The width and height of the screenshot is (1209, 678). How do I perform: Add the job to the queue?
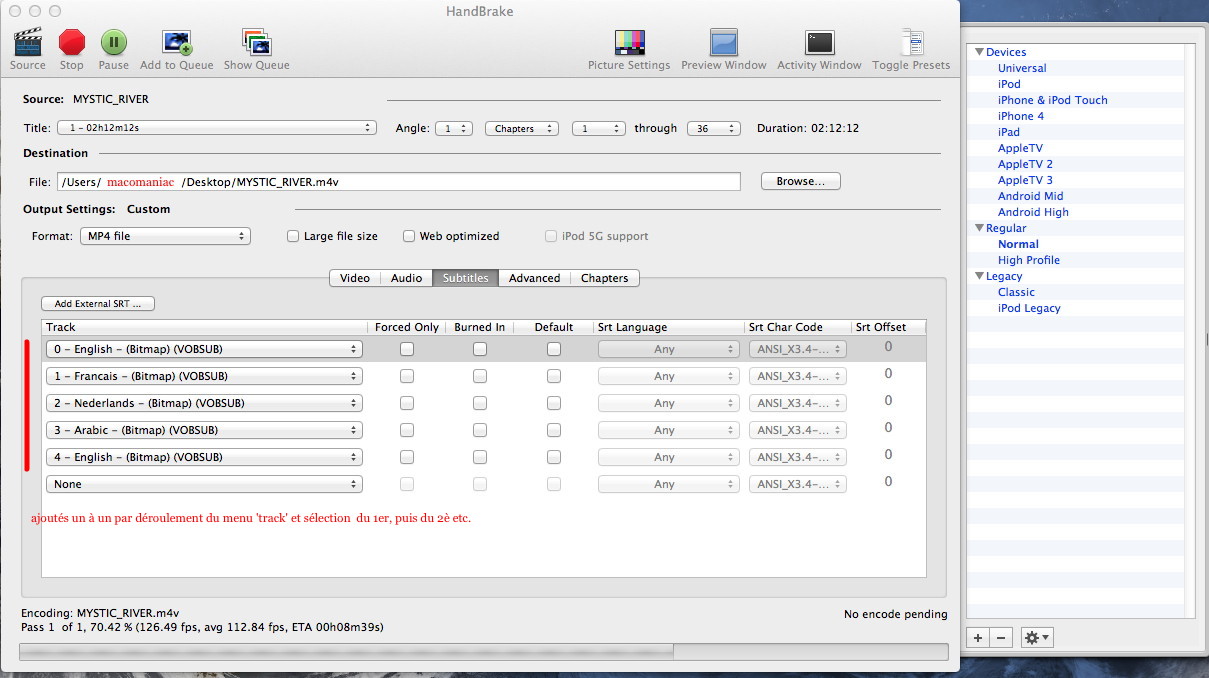177,49
